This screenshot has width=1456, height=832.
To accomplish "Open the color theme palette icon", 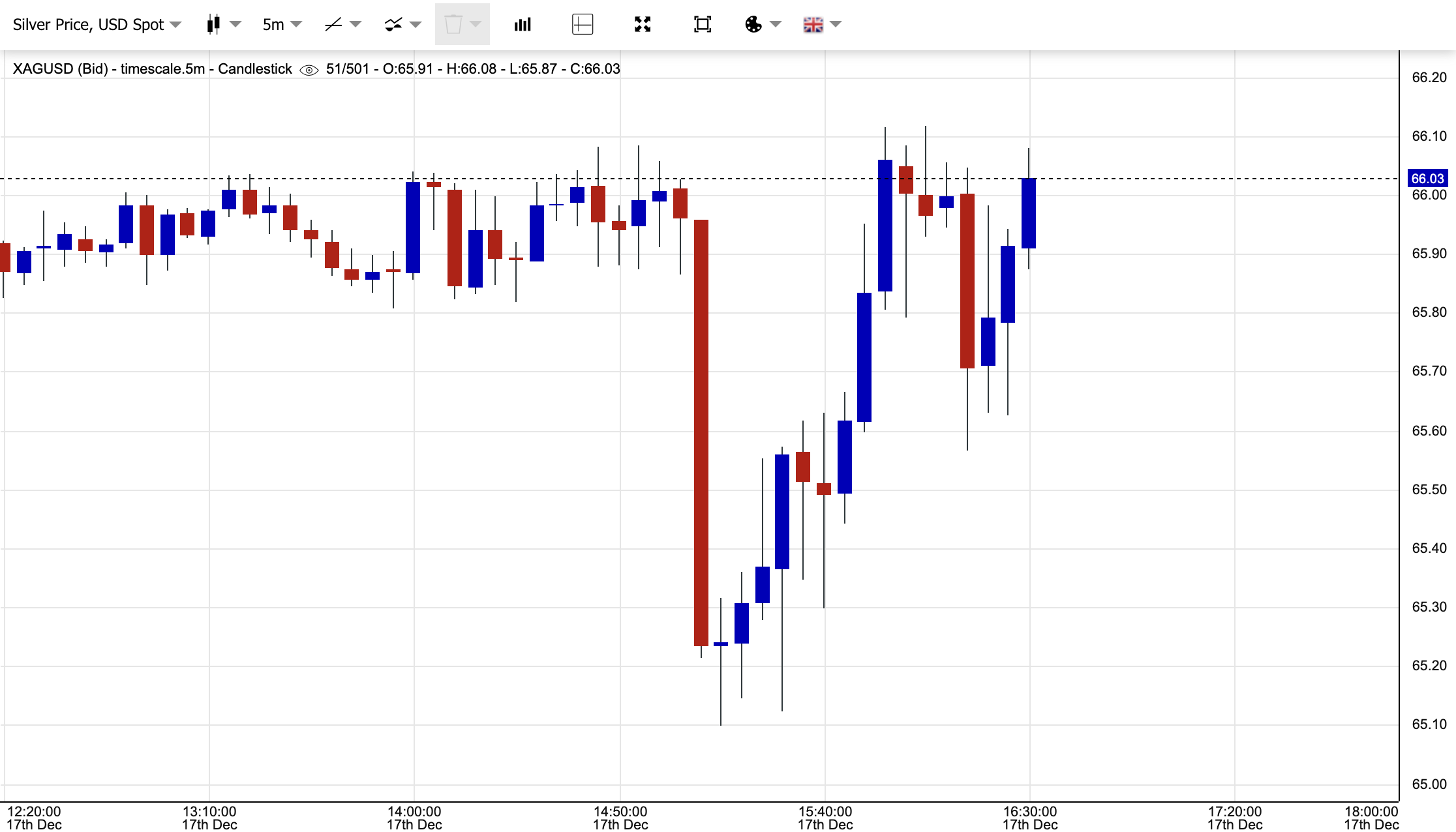I will coord(753,25).
